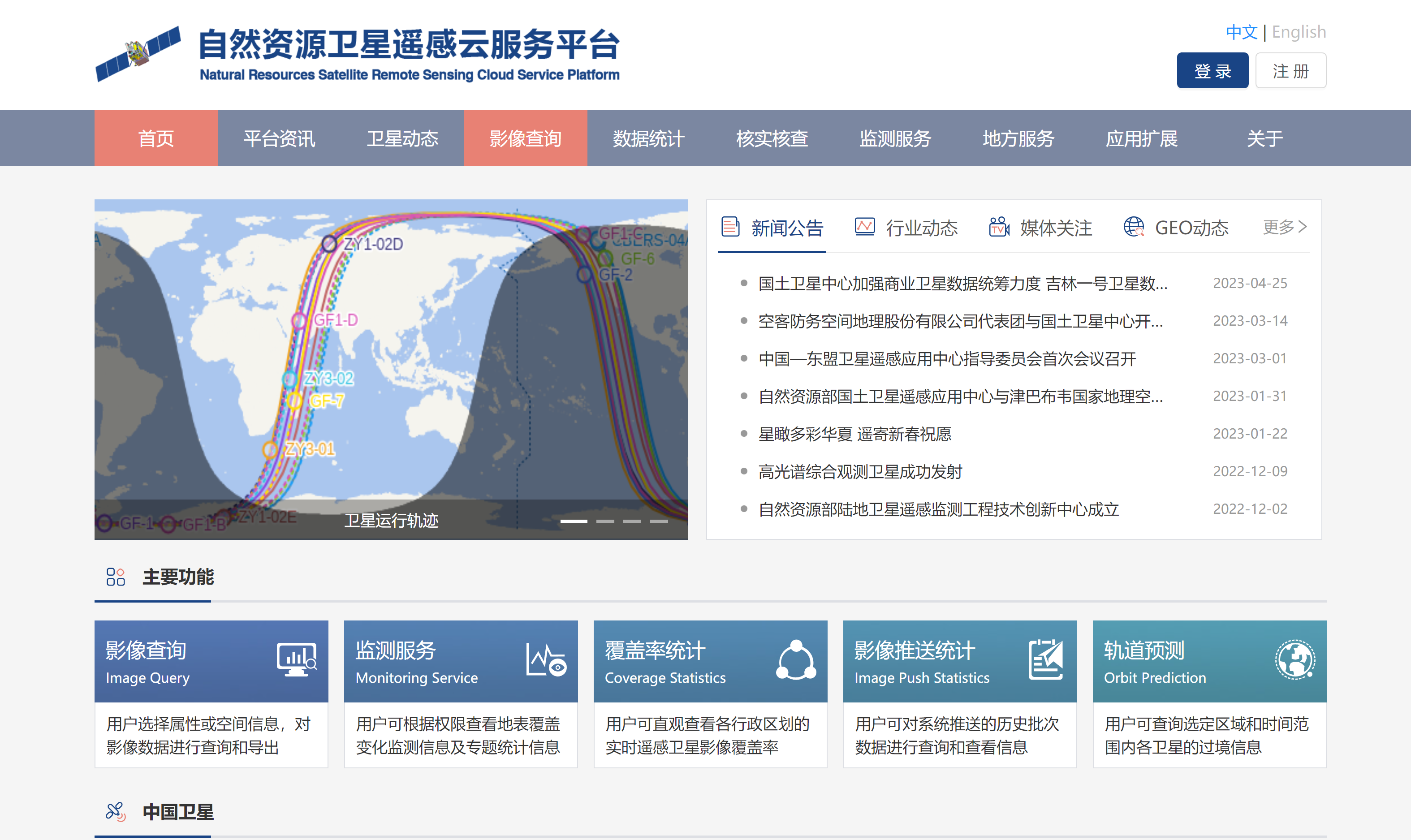Open the 高光谱综合观测卫星成功发射 news article
1411x840 pixels.
[x=861, y=471]
